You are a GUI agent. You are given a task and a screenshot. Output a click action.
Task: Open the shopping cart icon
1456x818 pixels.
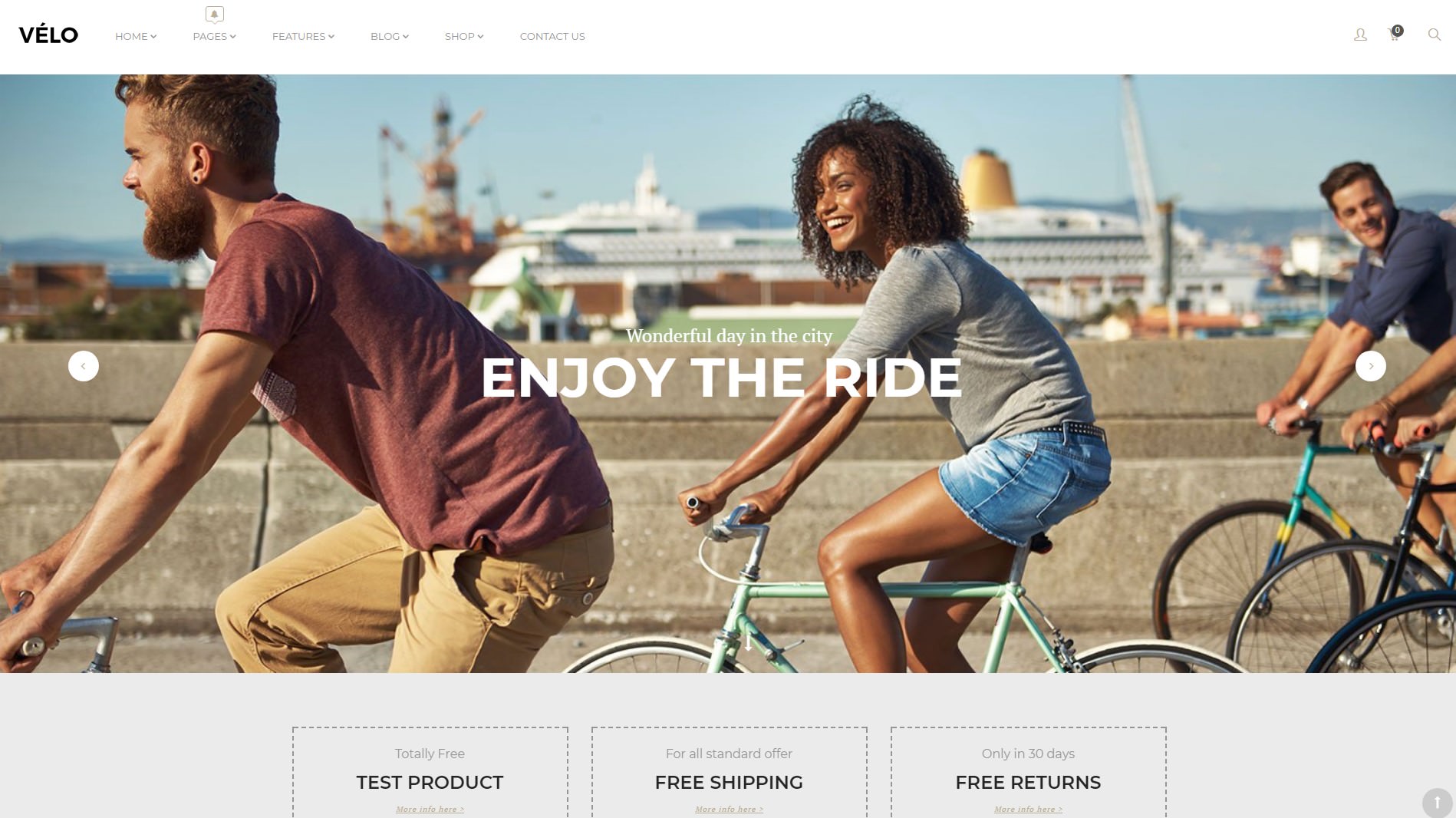tap(1395, 34)
